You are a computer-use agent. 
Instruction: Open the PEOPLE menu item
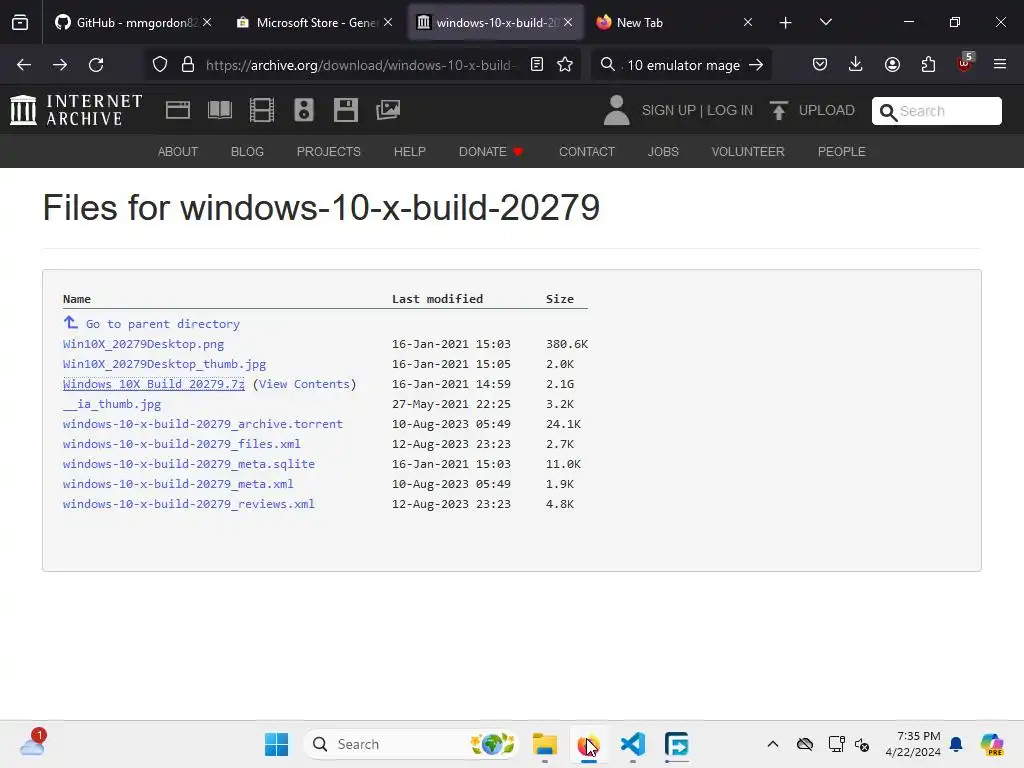841,152
